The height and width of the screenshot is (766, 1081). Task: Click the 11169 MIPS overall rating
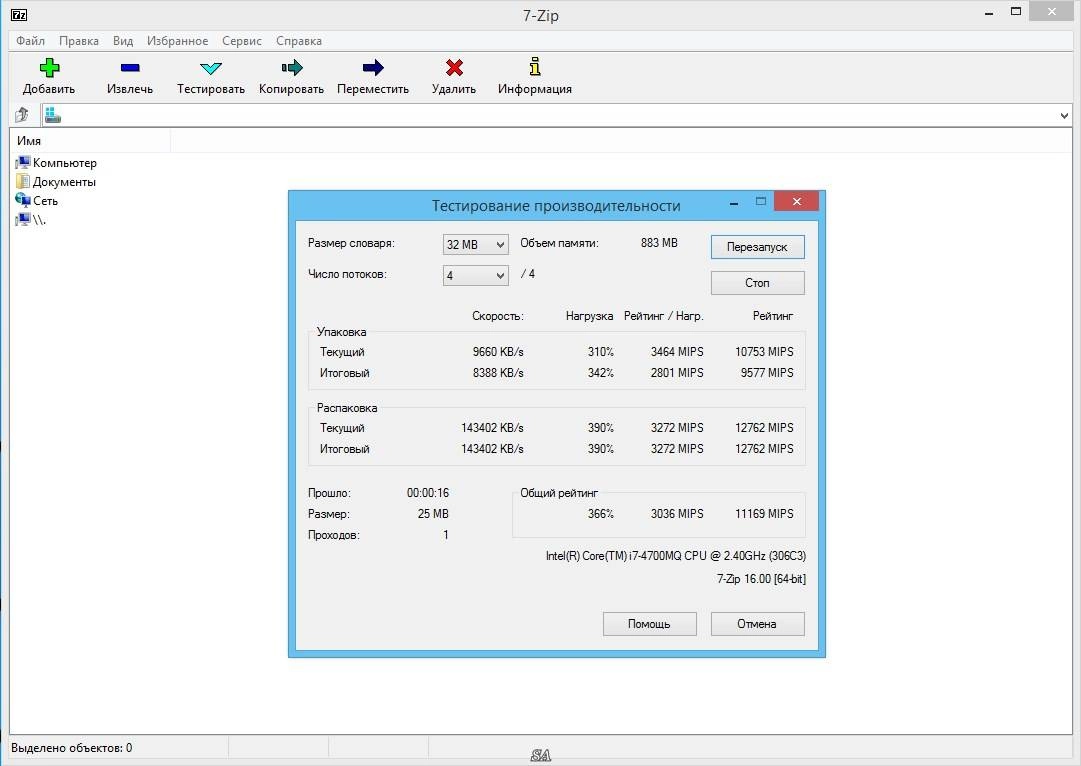click(x=764, y=514)
